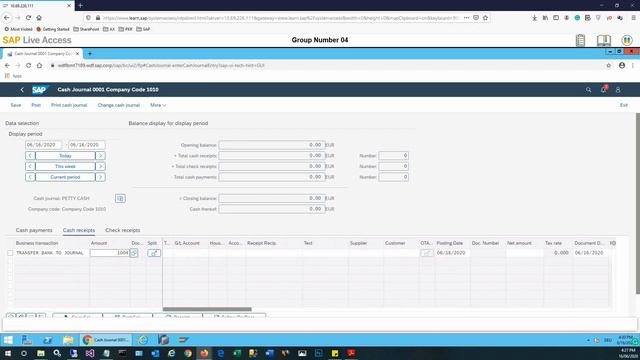Click Posting Date cell 06/16/2020
Screen dimensions: 640x360
pyautogui.click(x=451, y=253)
